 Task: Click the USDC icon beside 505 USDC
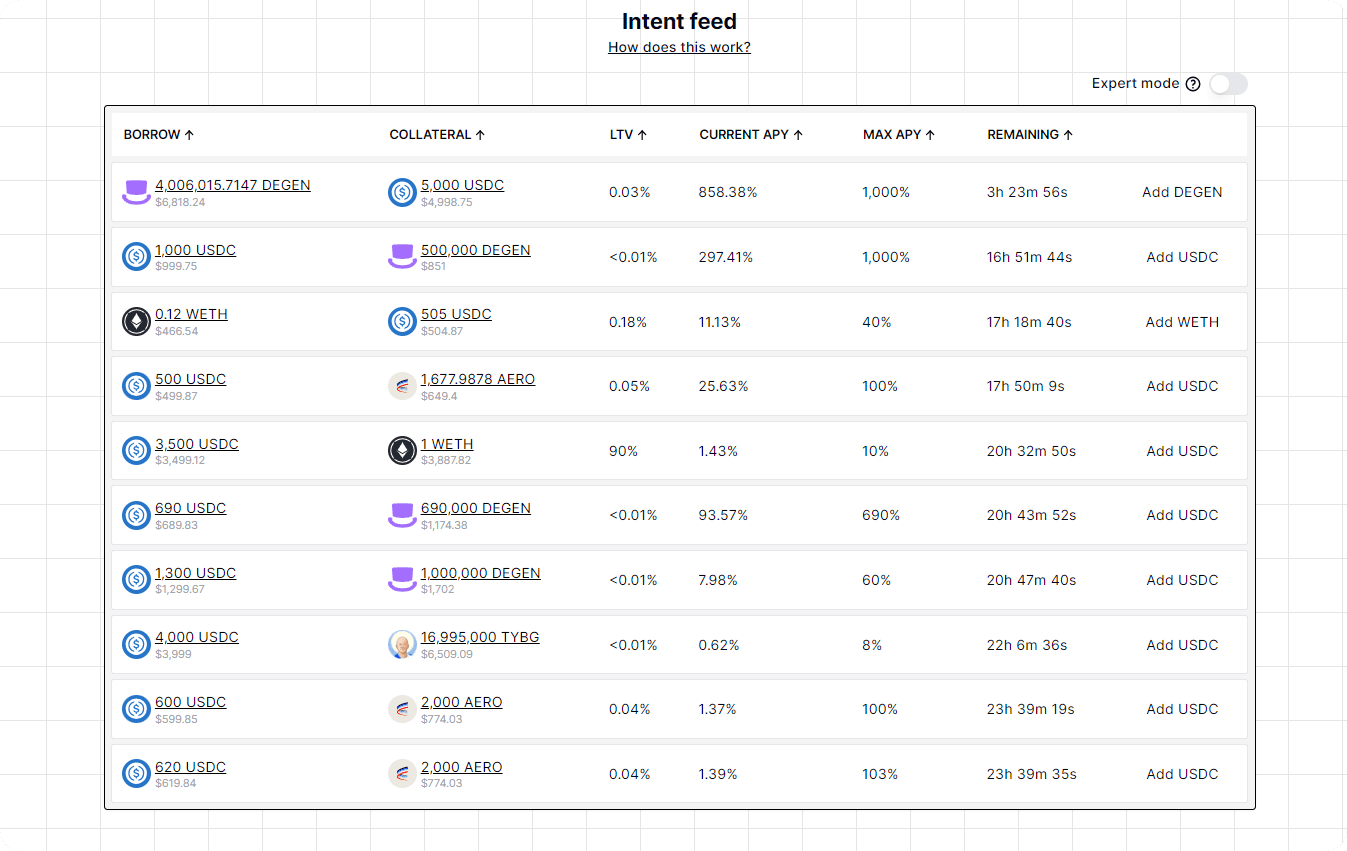coord(402,321)
